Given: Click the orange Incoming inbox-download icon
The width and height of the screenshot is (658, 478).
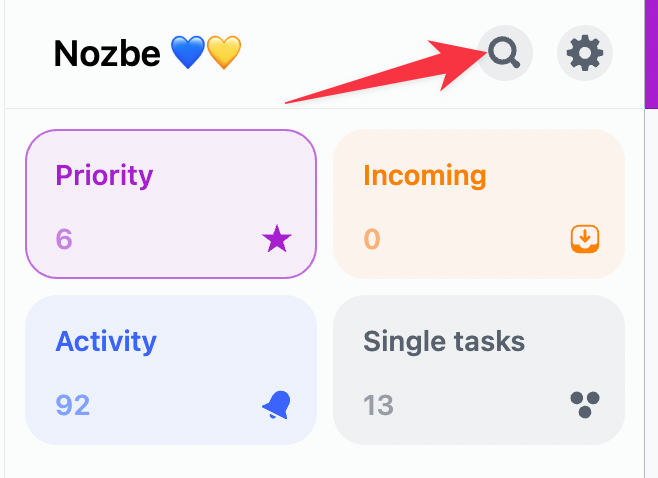Looking at the screenshot, I should coord(585,239).
